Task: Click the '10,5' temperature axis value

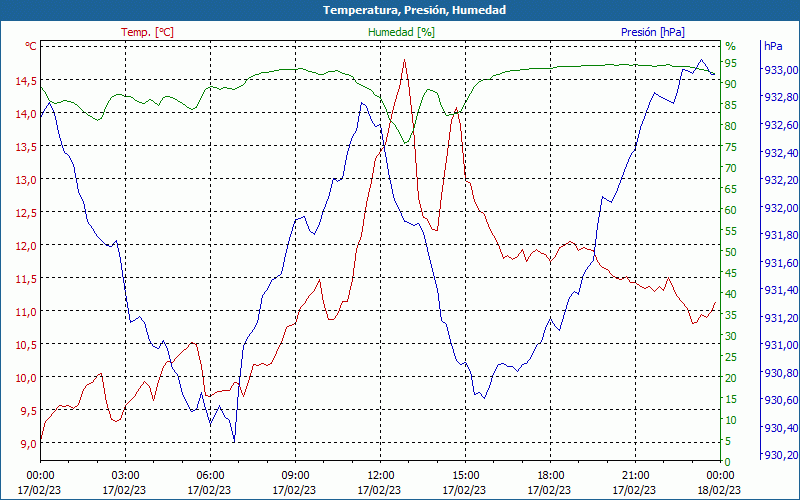Action: [26, 345]
